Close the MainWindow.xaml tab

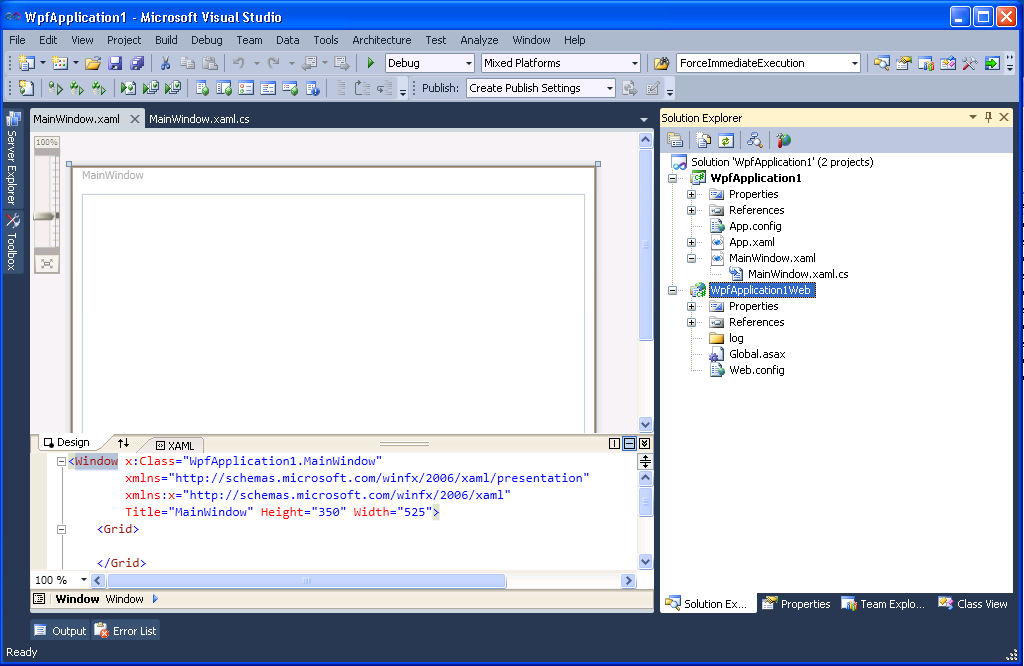pyautogui.click(x=135, y=119)
